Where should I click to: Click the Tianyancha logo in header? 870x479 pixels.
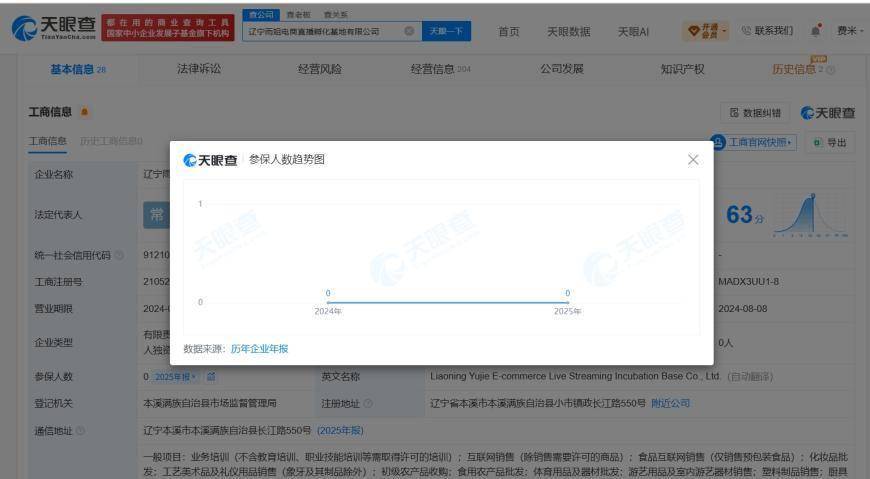(54, 28)
